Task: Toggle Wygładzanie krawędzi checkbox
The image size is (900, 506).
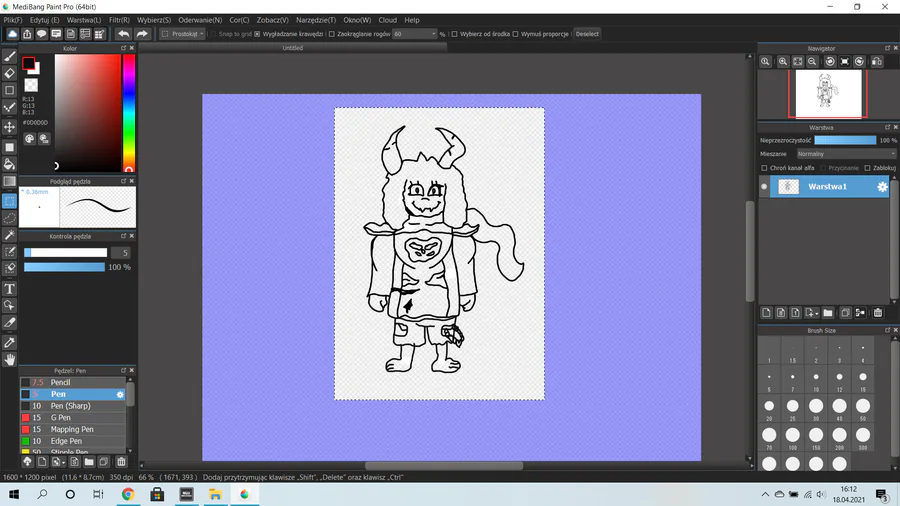Action: tap(257, 34)
